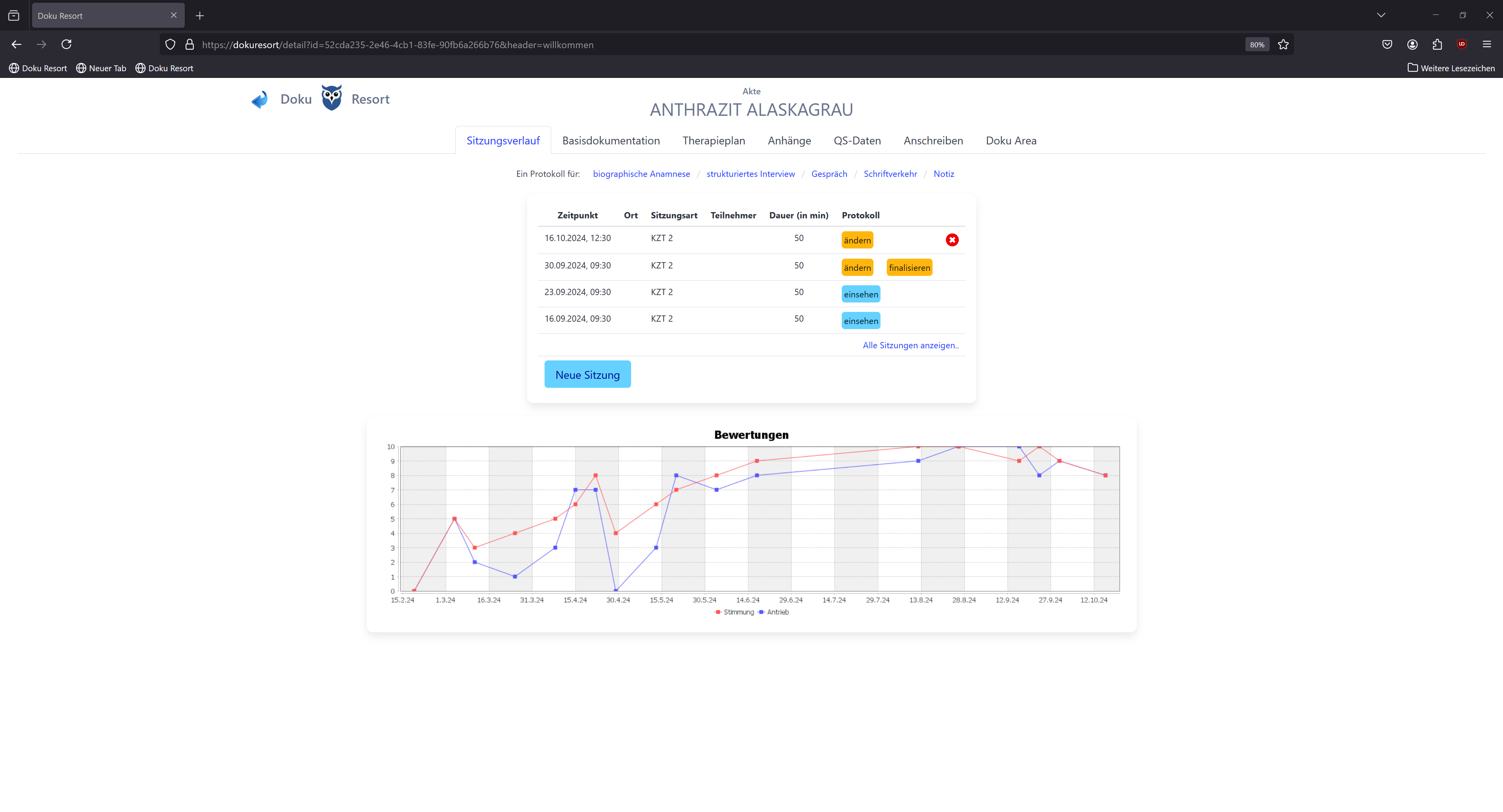Click the Neue Sitzung button
The width and height of the screenshot is (1503, 812).
(587, 374)
